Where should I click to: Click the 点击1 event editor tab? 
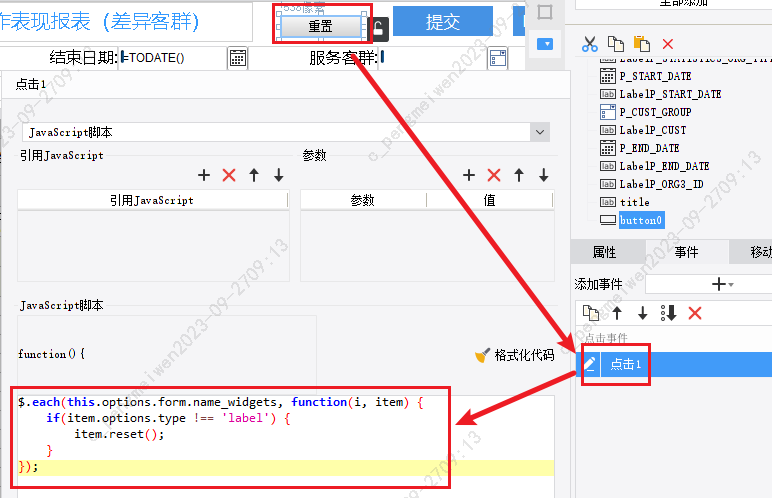pyautogui.click(x=31, y=84)
